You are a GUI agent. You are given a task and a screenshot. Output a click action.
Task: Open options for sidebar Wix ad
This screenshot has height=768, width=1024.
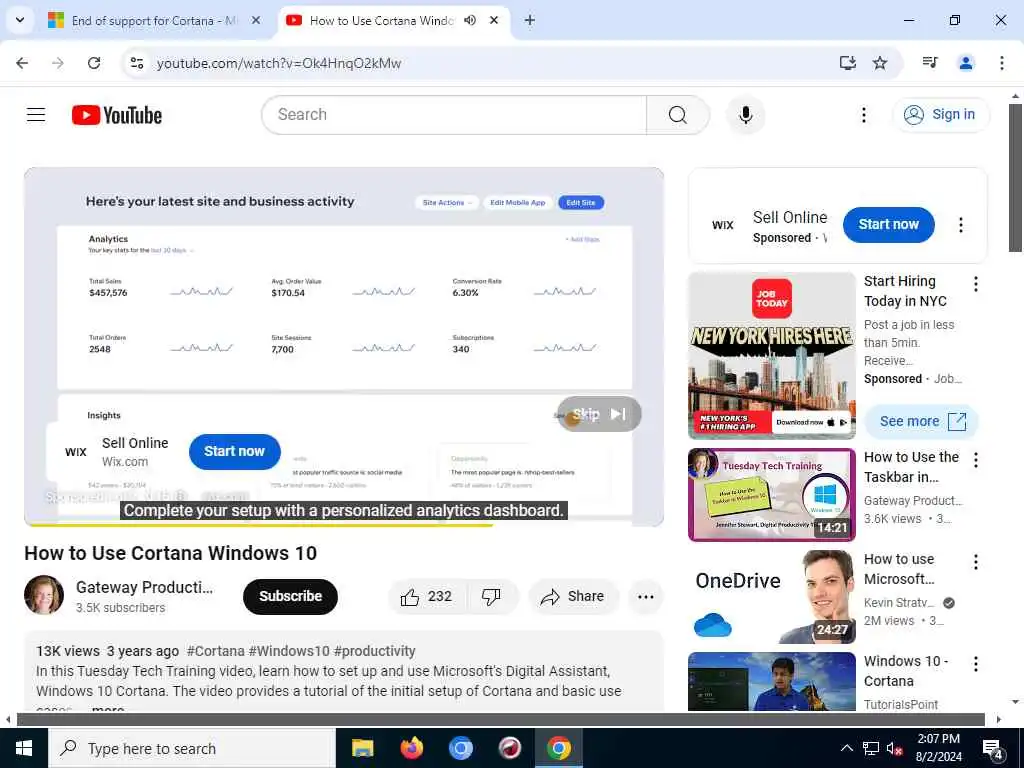[960, 225]
